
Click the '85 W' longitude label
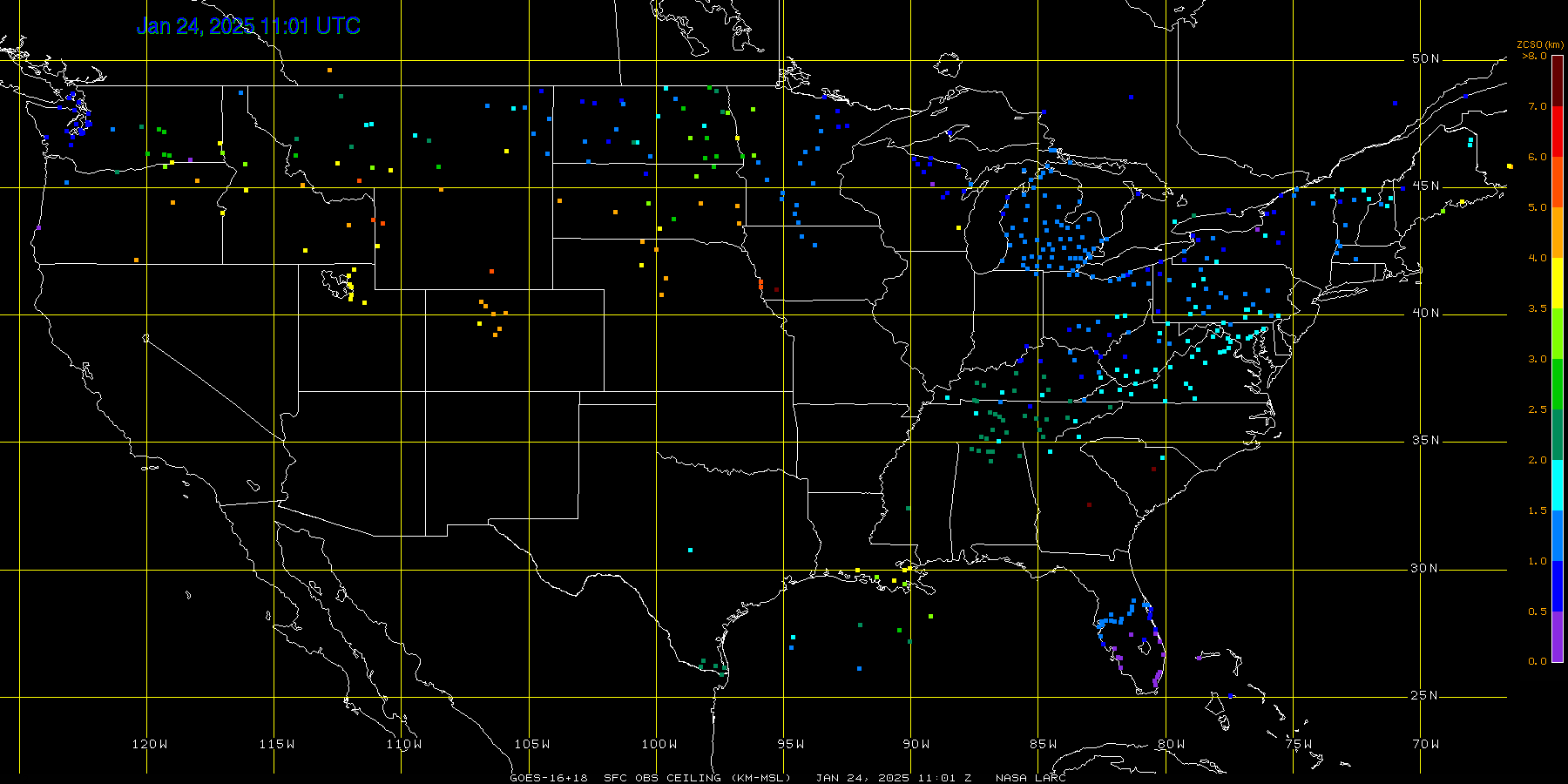[x=1043, y=744]
